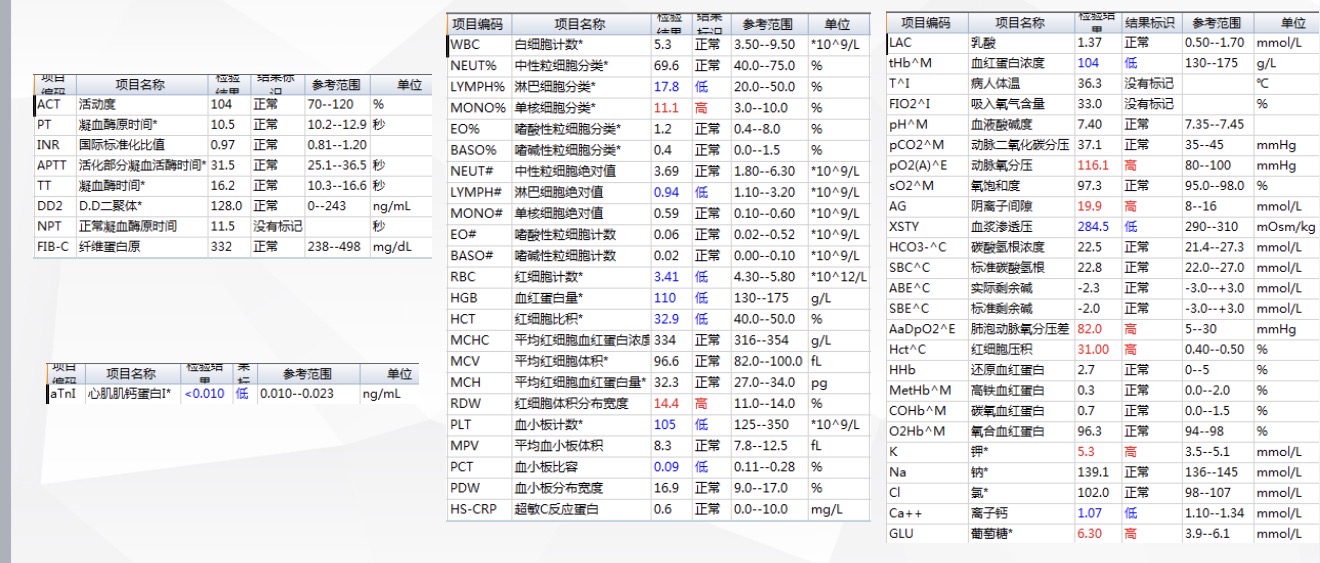Click the high MONO% value 11.1

click(x=666, y=108)
